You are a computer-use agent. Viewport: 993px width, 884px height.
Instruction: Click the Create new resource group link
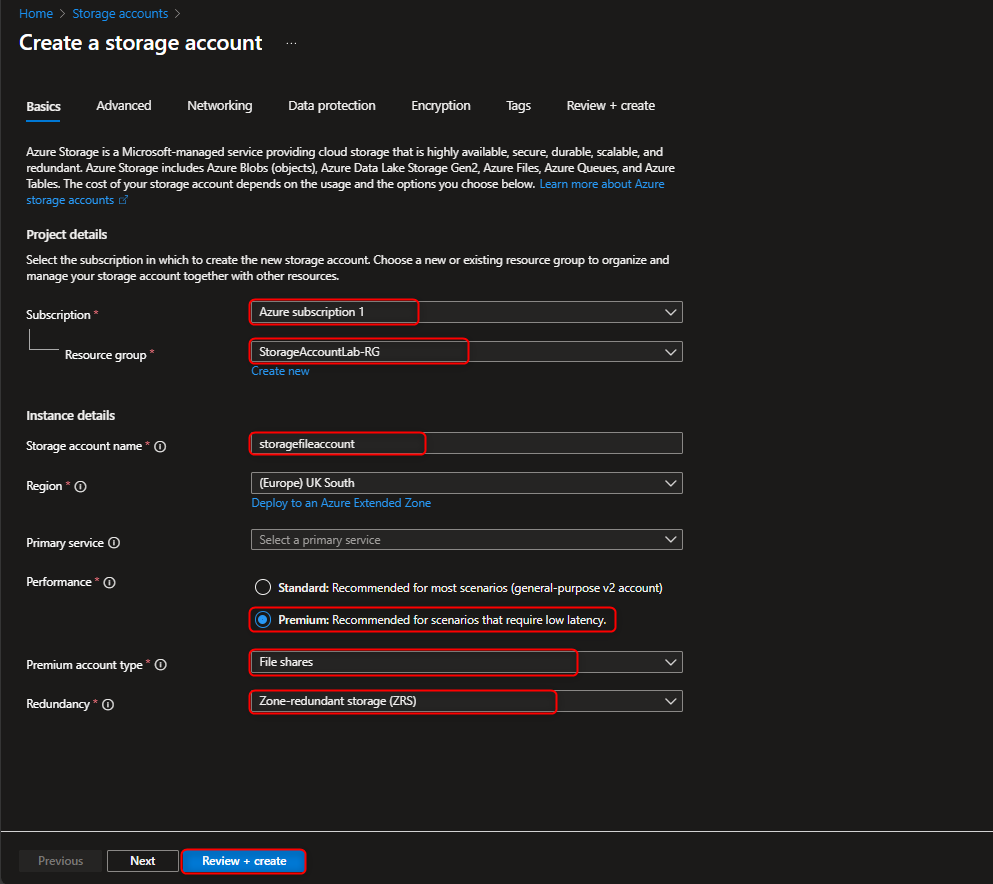280,370
